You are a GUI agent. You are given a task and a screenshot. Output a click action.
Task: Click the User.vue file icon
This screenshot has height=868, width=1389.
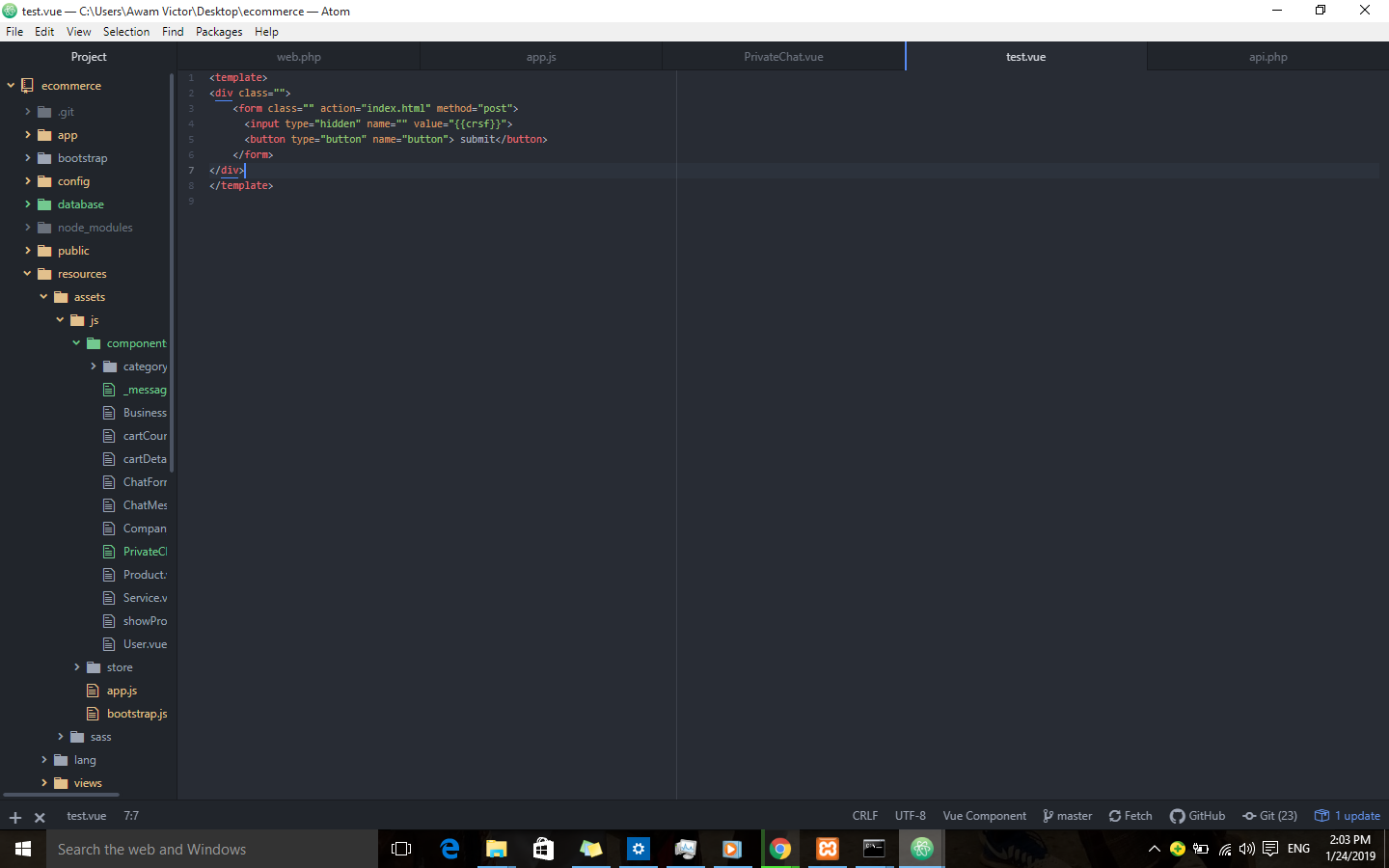[109, 644]
